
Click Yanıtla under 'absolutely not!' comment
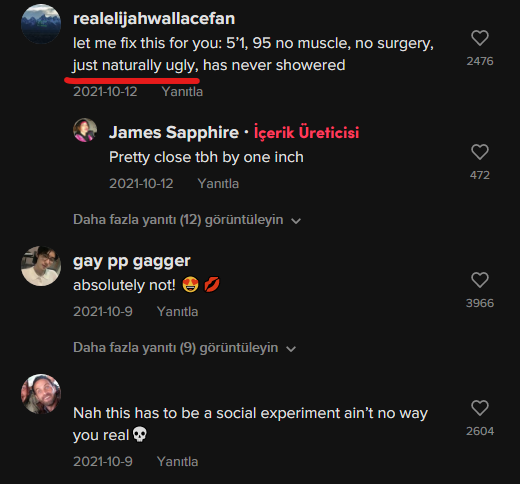pos(177,312)
